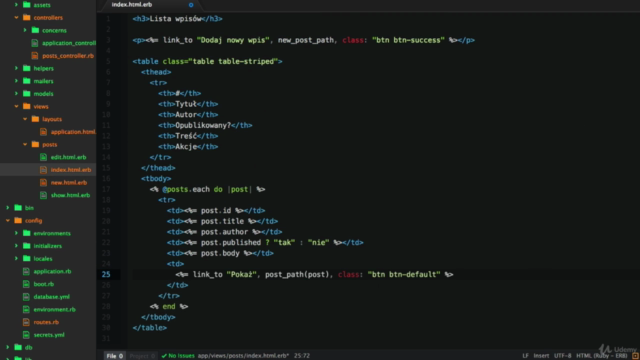Viewport: 640px width, 360px height.
Task: Click the orange update icon in status bar
Action: [x=635, y=356]
